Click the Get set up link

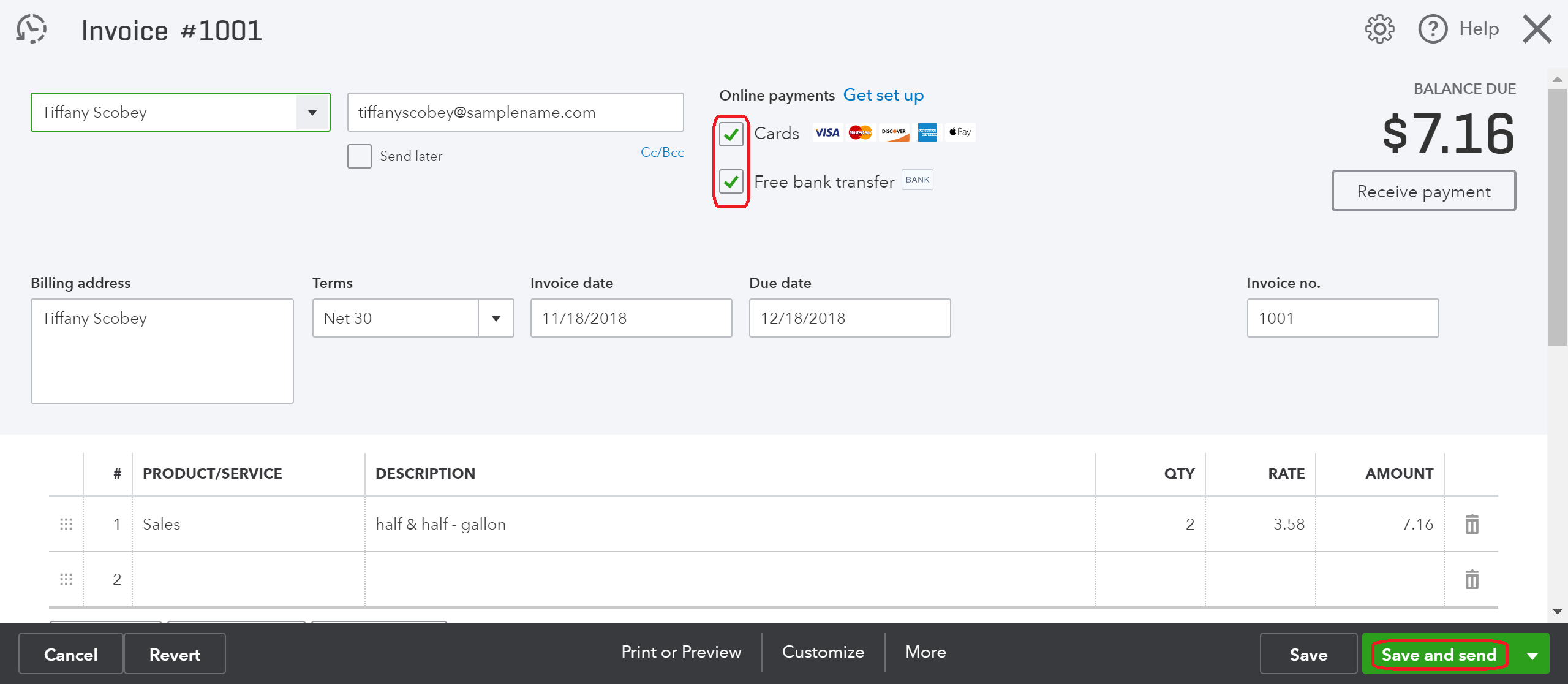click(883, 95)
